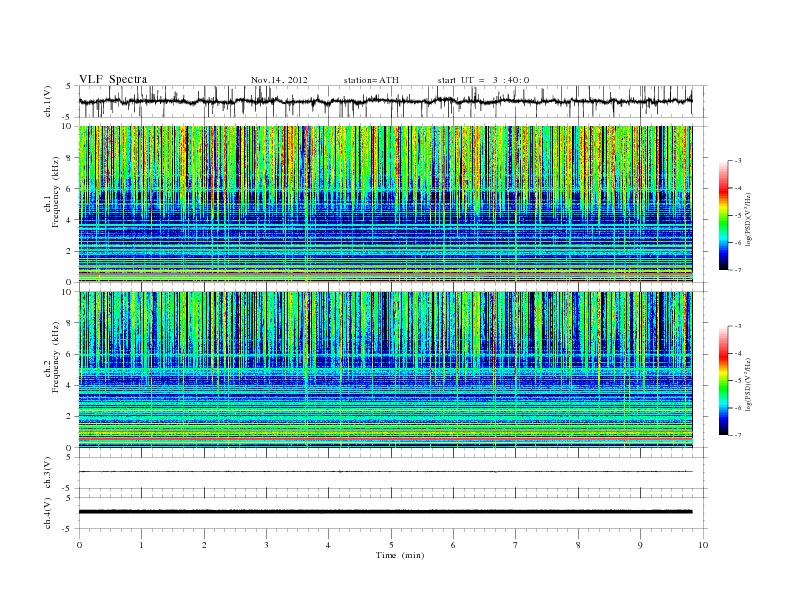Click the ch.1 spectrogram color scale bar
Screen dimensions: 792x612
[724, 216]
